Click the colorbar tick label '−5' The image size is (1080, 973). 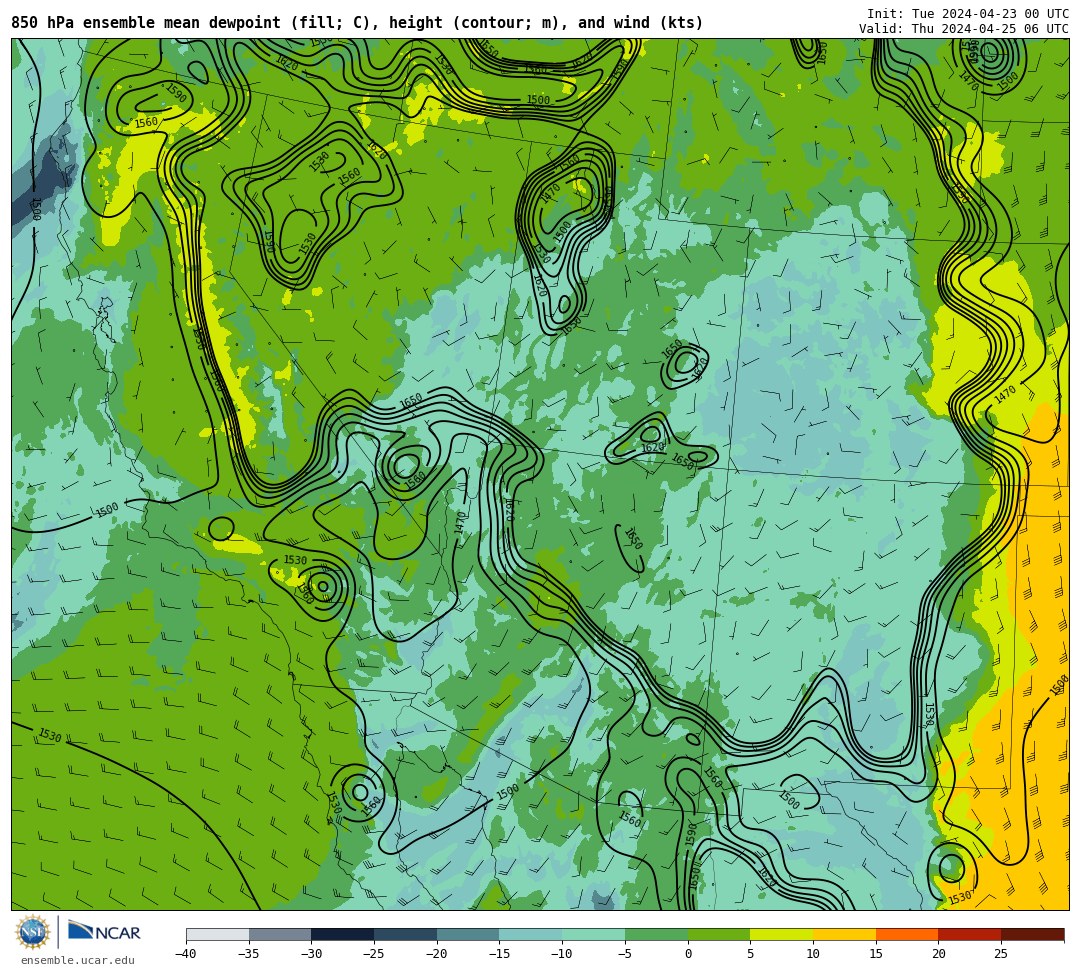point(625,954)
